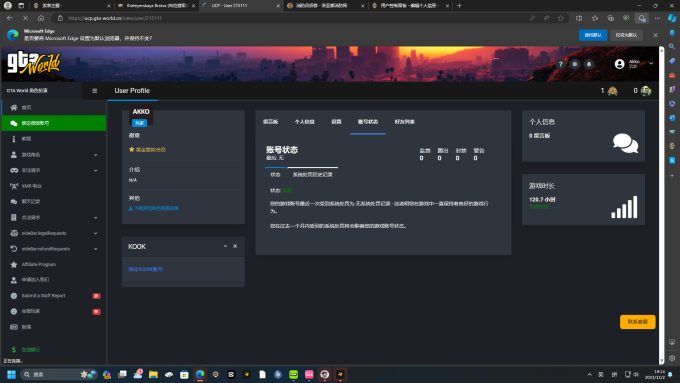Open File Explorer from the taskbar
This screenshot has height=383, width=680.
[x=153, y=375]
